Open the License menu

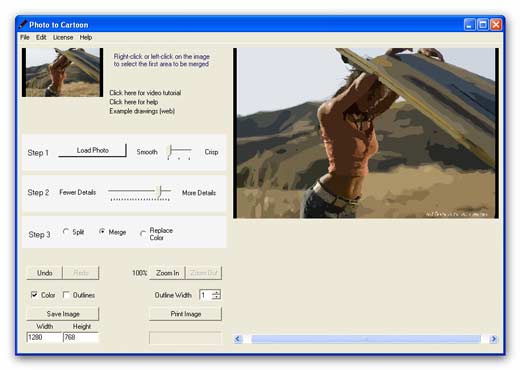[63, 37]
